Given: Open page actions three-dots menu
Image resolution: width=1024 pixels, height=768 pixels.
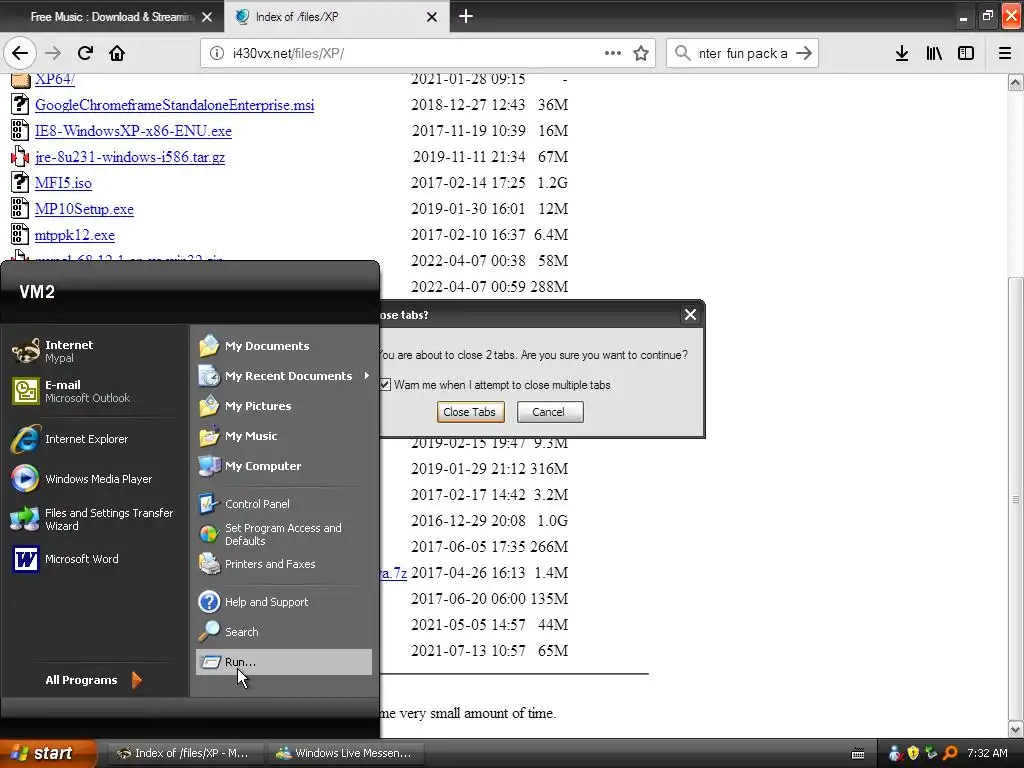Looking at the screenshot, I should tap(613, 53).
